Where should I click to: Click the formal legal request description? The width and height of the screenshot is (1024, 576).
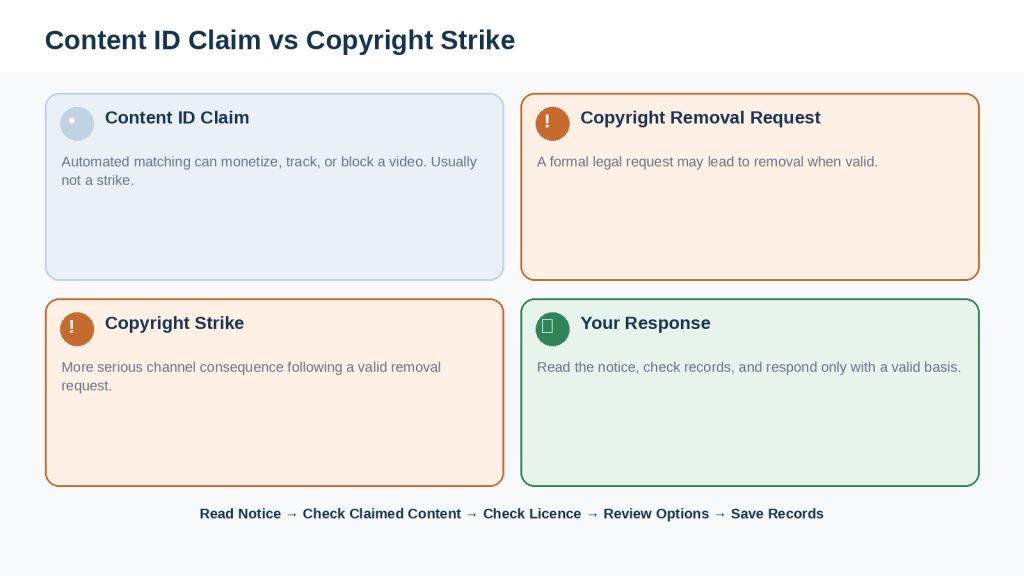[707, 162]
